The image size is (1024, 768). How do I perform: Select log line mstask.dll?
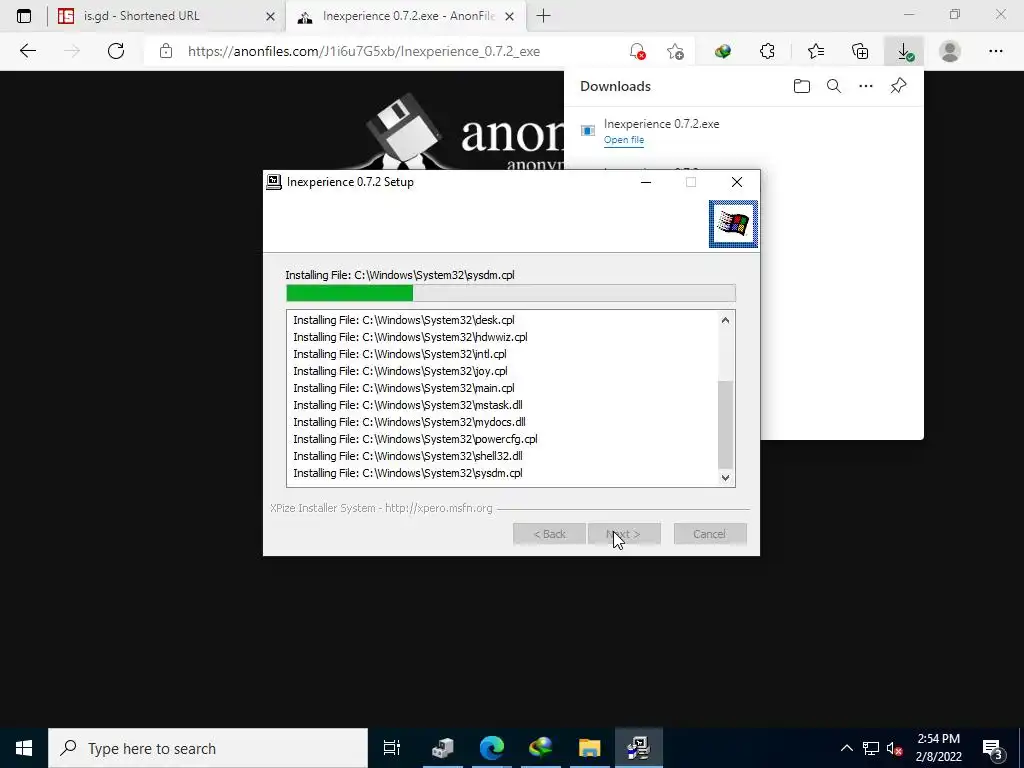click(x=408, y=405)
